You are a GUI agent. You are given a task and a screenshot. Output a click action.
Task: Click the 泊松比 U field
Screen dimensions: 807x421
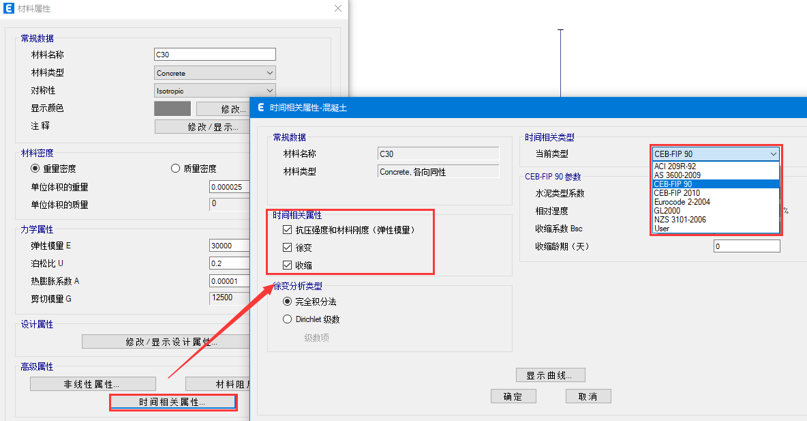pos(230,263)
